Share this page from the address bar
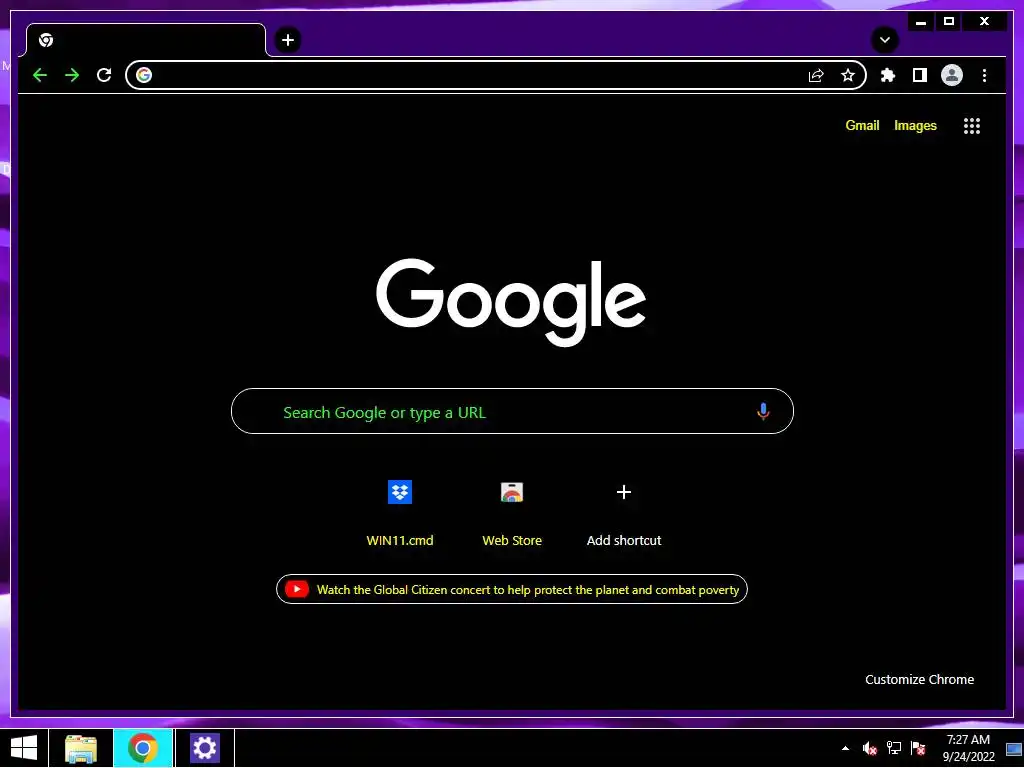Viewport: 1024px width, 768px height. [816, 76]
